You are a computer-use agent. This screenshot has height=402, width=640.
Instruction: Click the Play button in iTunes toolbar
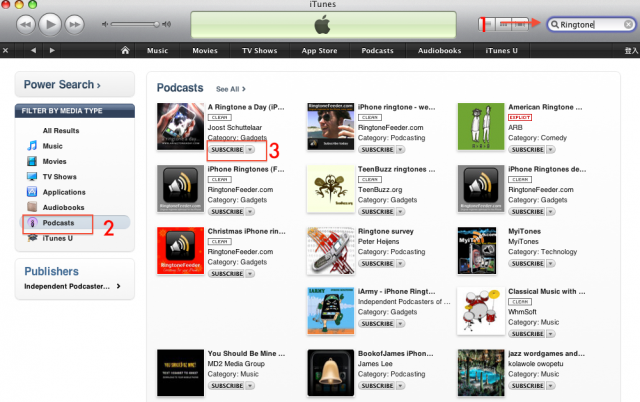[x=50, y=24]
